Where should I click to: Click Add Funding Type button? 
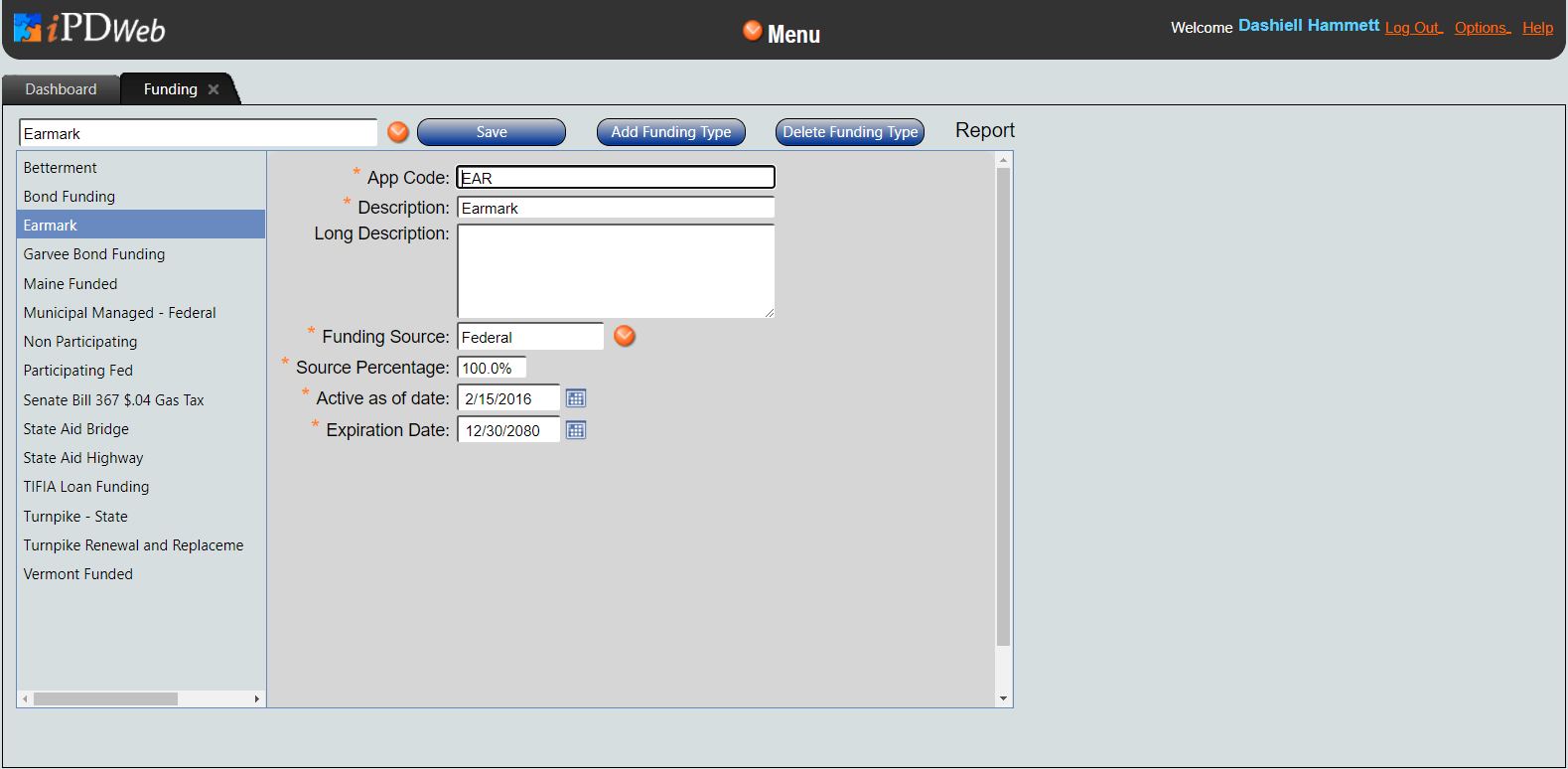tap(670, 132)
